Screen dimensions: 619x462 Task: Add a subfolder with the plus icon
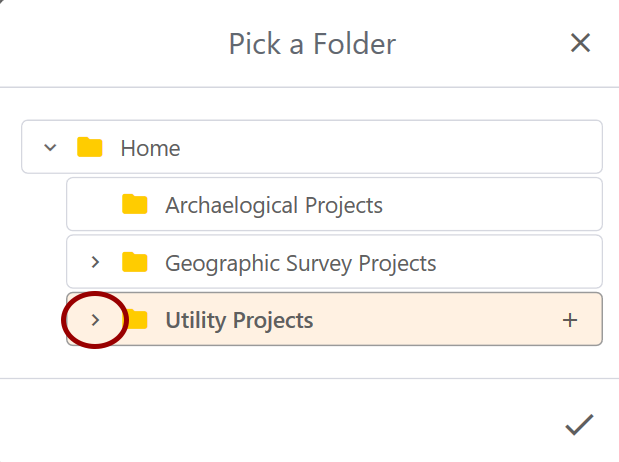[x=570, y=320]
